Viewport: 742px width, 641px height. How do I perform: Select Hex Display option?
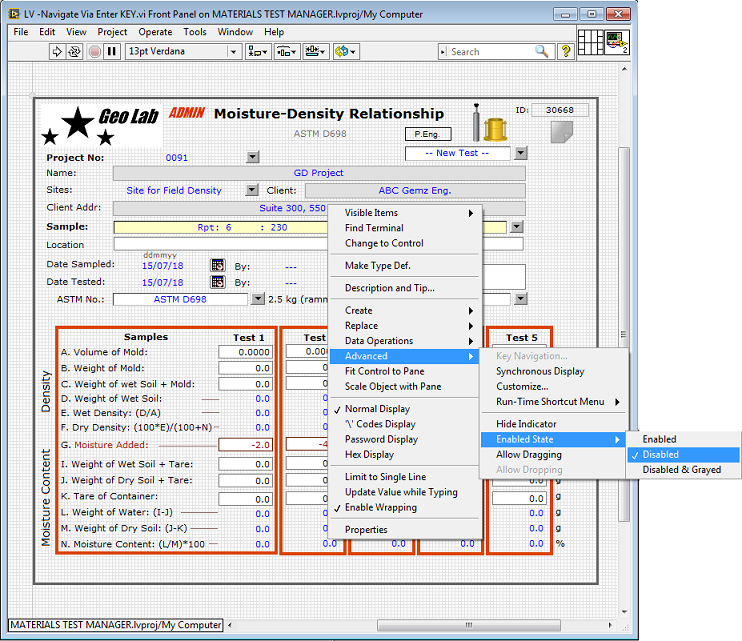[369, 454]
